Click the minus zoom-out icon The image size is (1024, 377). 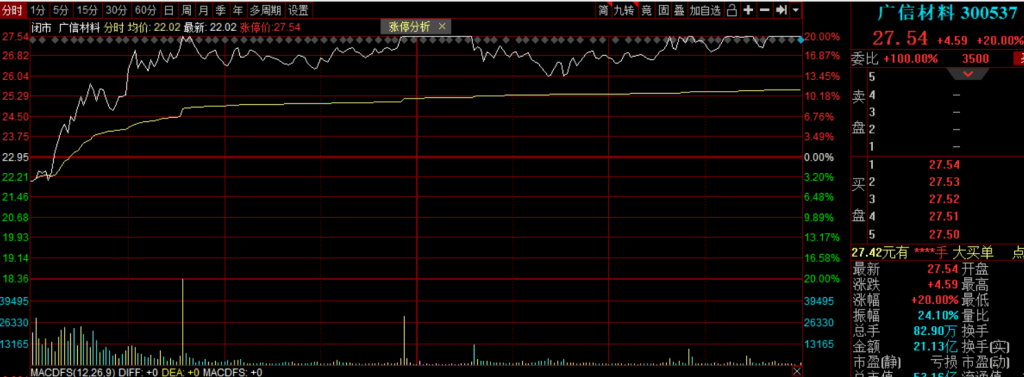coord(764,10)
